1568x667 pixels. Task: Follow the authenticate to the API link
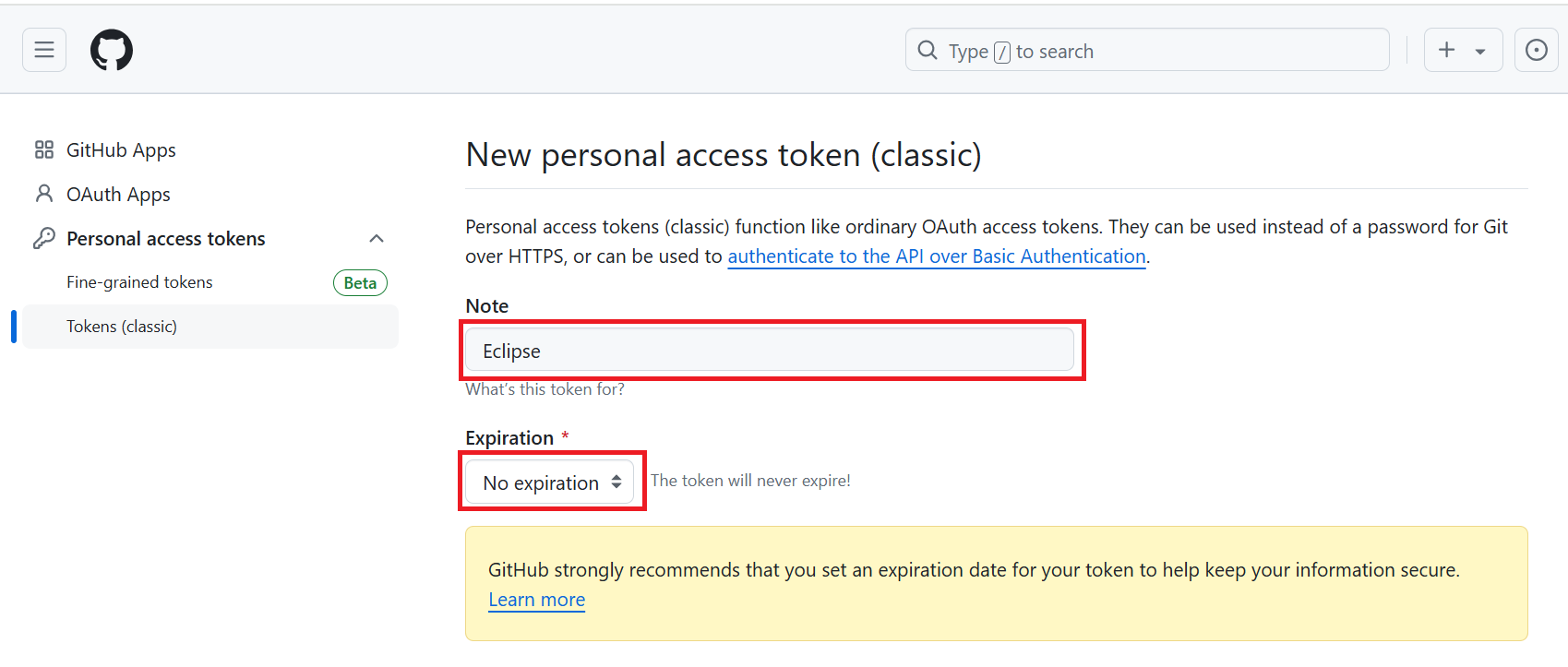click(936, 256)
